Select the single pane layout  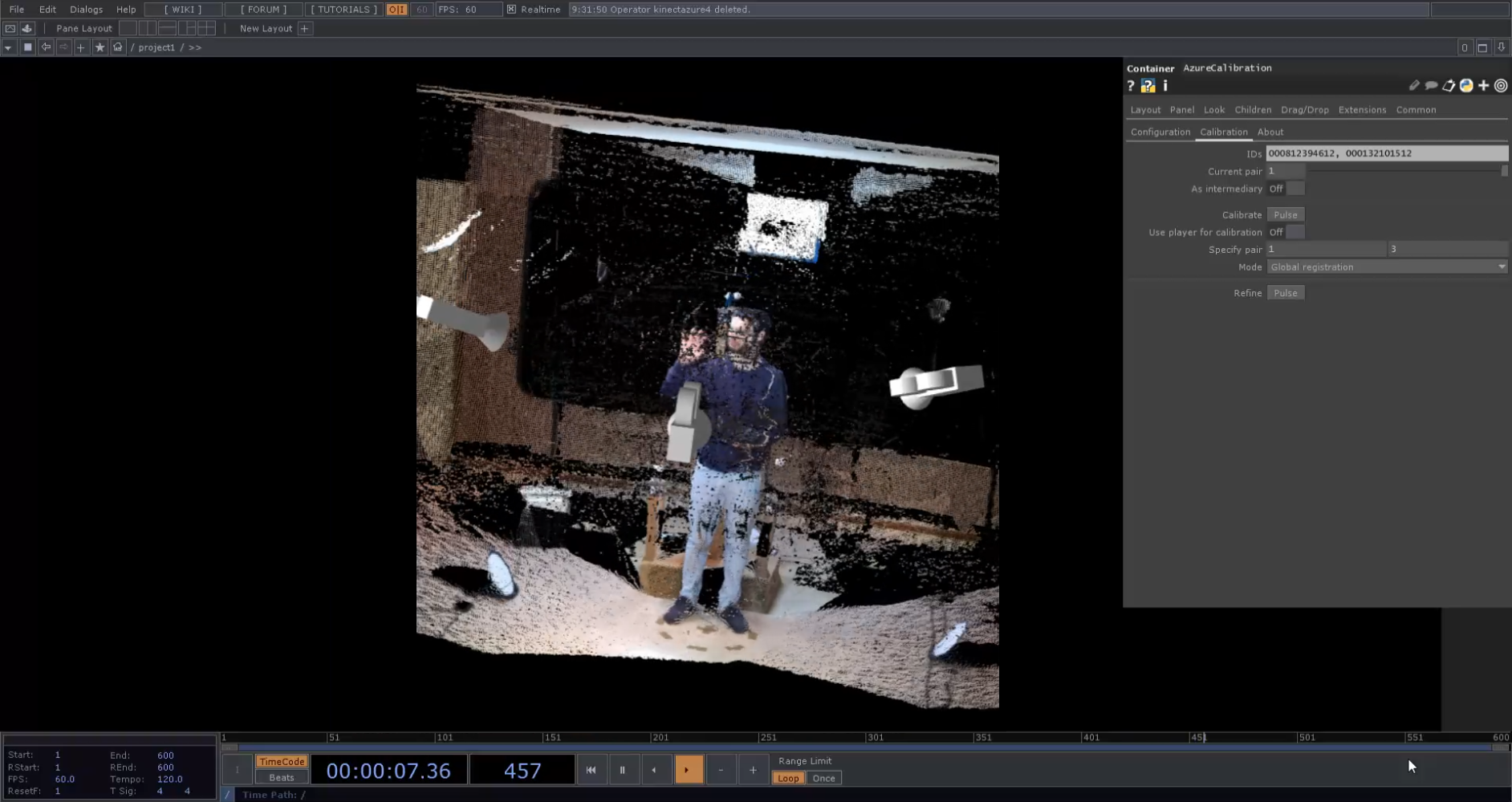pos(128,28)
